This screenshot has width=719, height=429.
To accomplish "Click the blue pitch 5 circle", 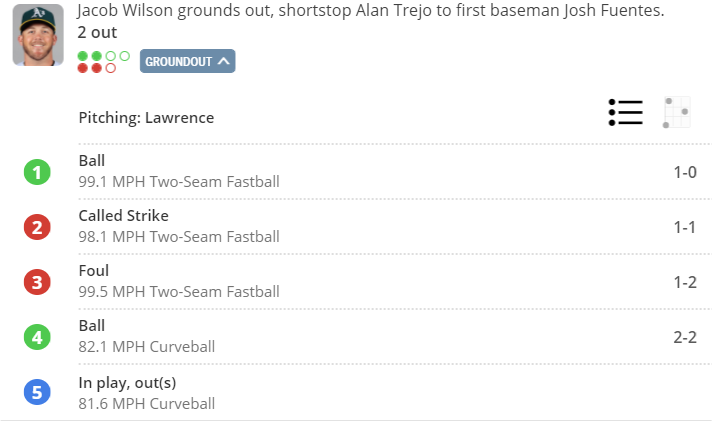I will point(37,392).
